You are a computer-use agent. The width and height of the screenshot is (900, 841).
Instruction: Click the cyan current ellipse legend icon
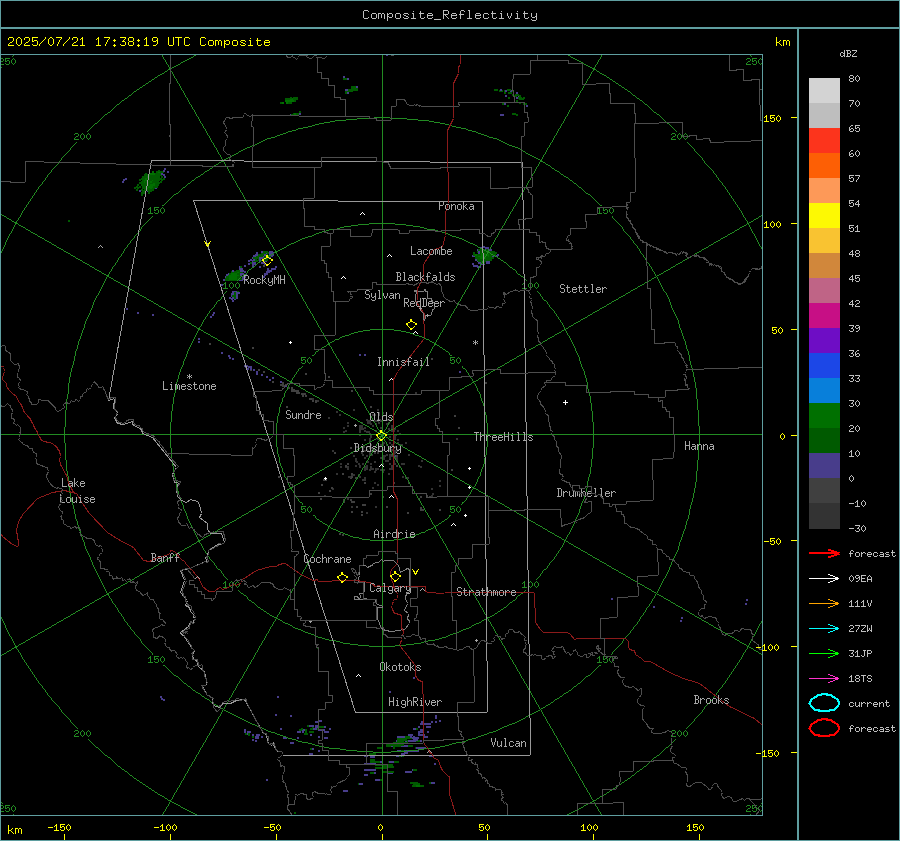[x=824, y=703]
